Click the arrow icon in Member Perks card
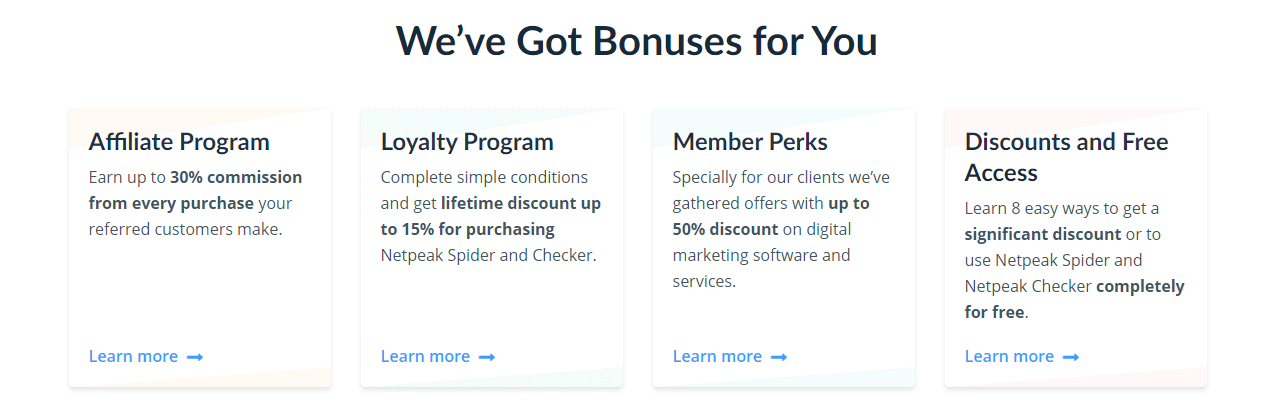The height and width of the screenshot is (411, 1280). [779, 357]
